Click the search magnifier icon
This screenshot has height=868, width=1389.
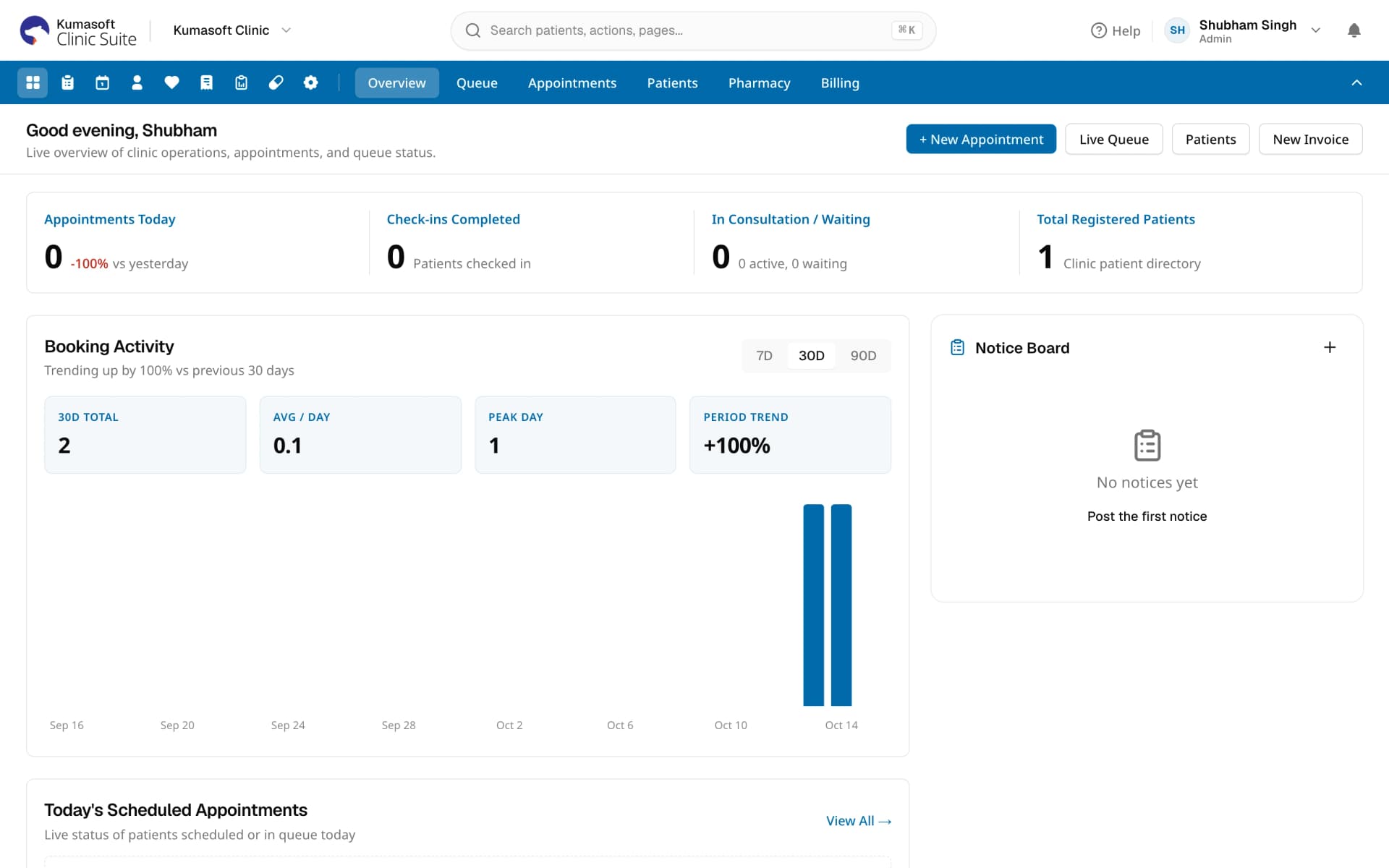(472, 30)
